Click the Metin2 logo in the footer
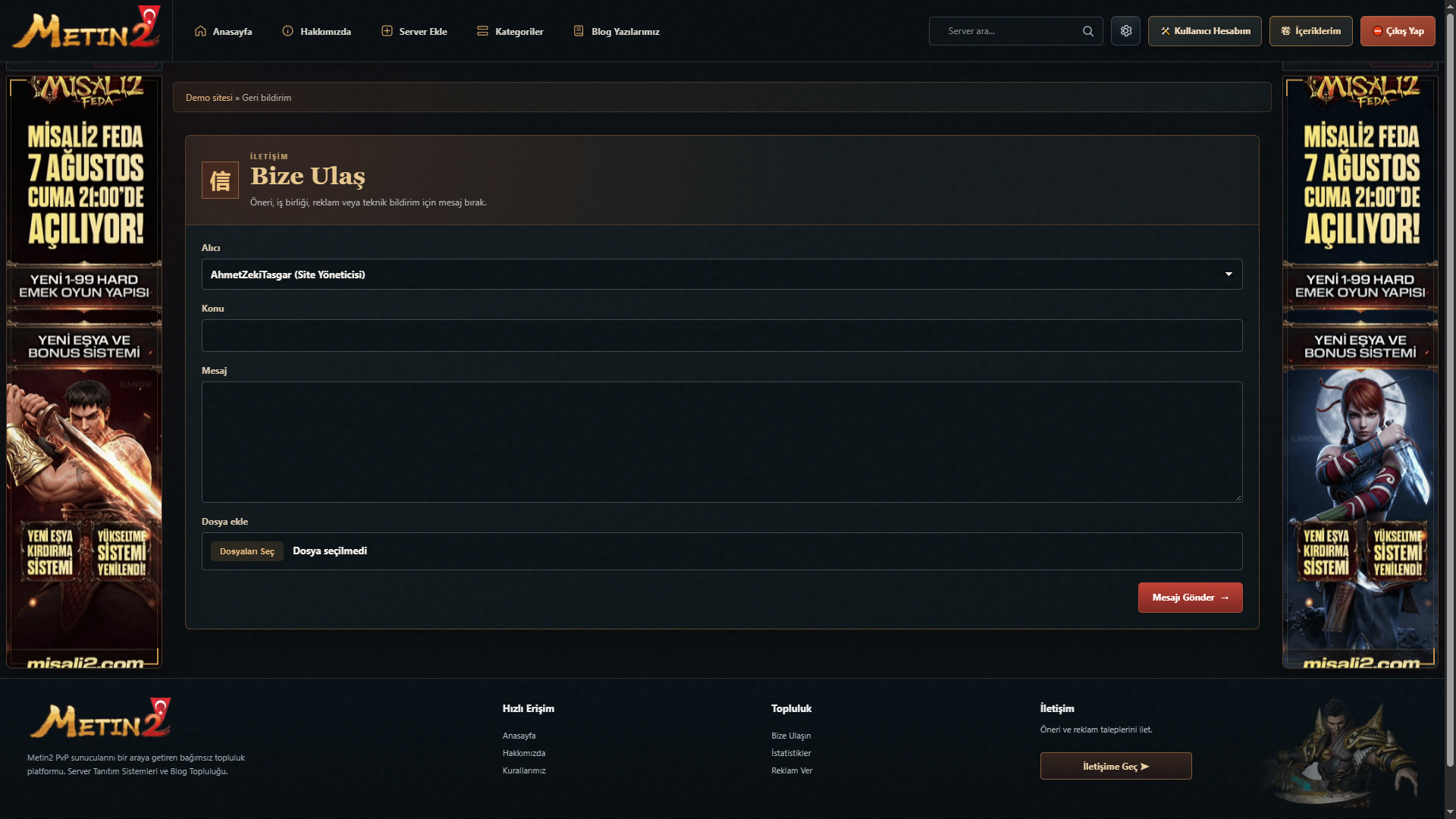This screenshot has height=819, width=1456. 100,718
